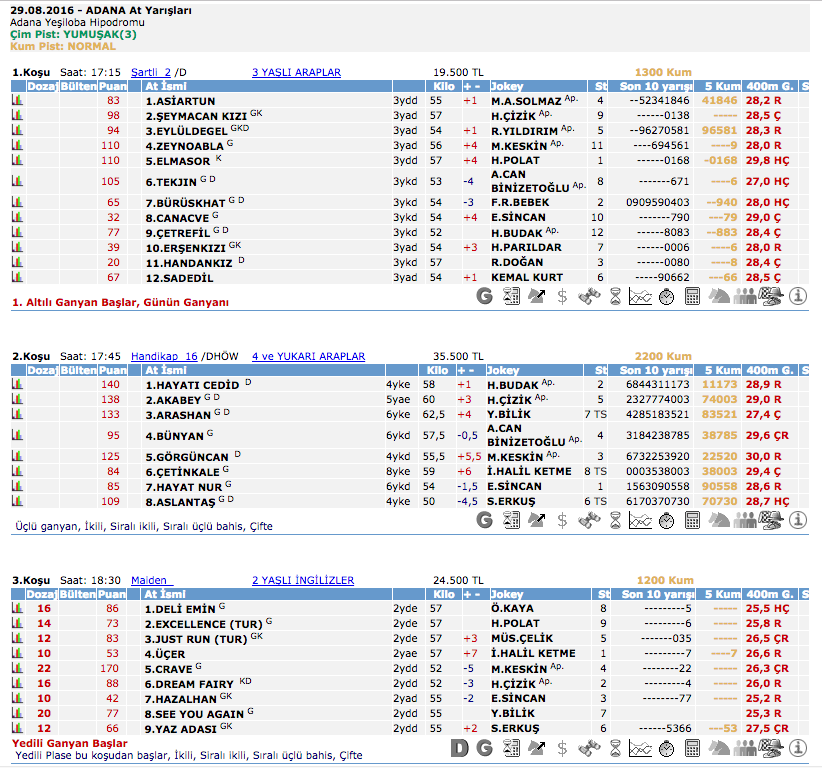Click the G icon under race 1
The height and width of the screenshot is (768, 822).
(x=485, y=296)
